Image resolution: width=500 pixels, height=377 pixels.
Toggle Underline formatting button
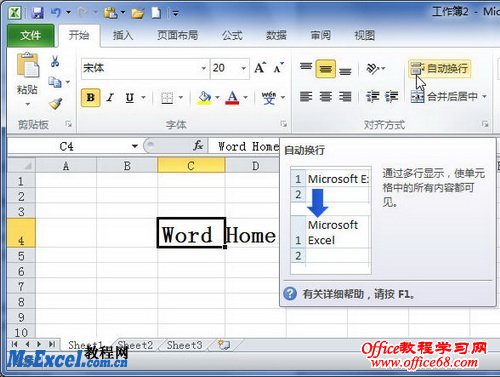[130, 98]
